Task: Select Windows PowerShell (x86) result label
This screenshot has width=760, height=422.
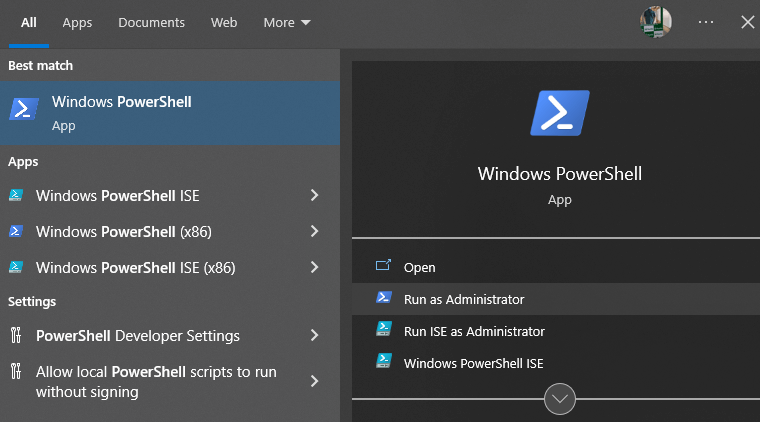Action: pos(124,232)
